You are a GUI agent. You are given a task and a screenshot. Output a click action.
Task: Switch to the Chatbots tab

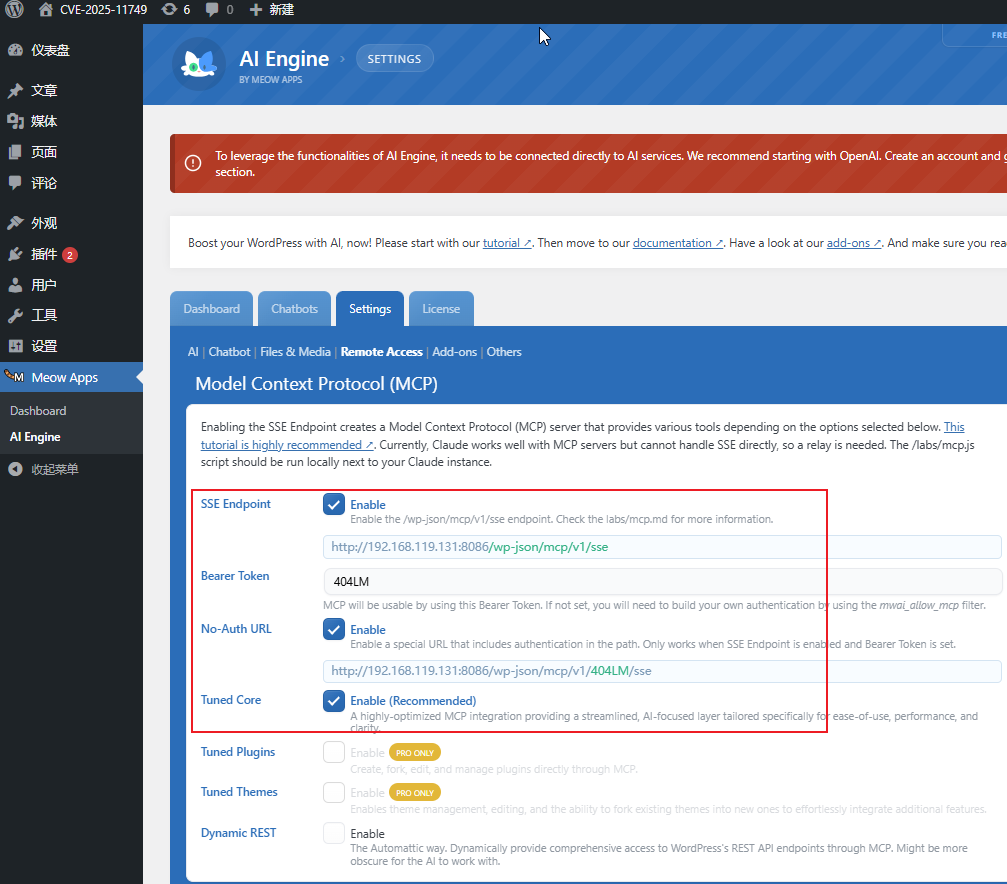pos(294,309)
